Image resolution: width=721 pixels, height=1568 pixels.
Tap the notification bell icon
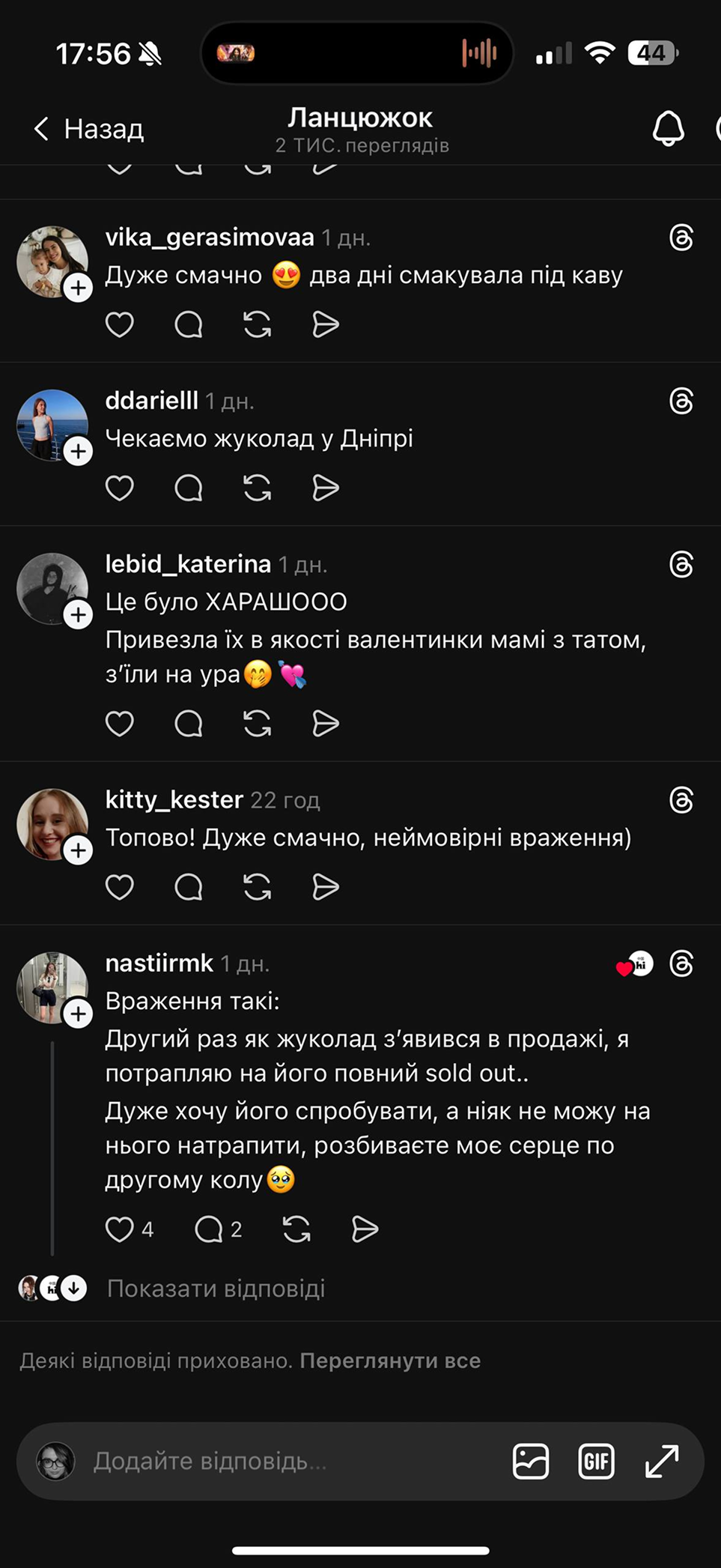(668, 129)
